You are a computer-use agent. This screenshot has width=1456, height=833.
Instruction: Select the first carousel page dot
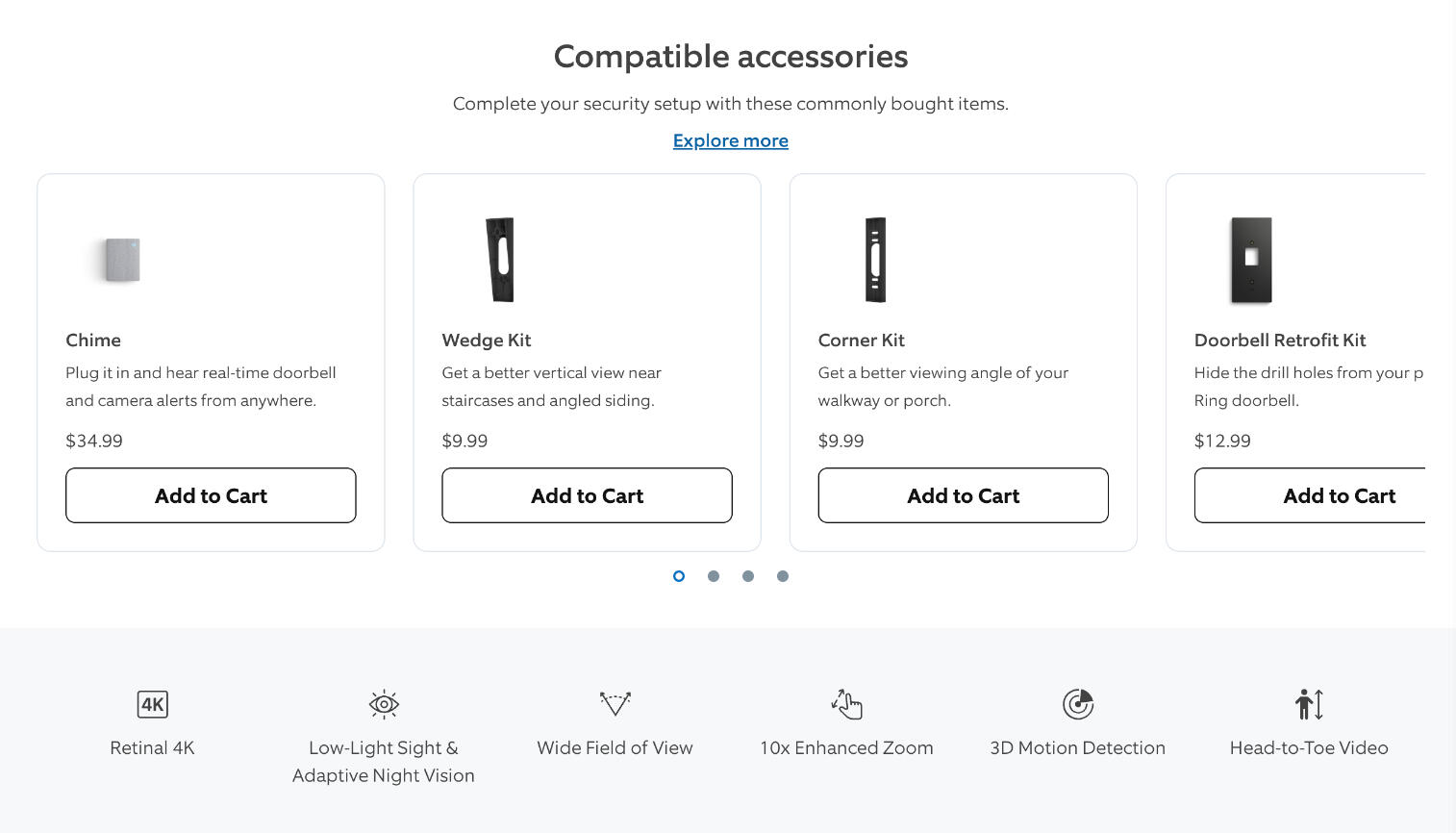(679, 576)
